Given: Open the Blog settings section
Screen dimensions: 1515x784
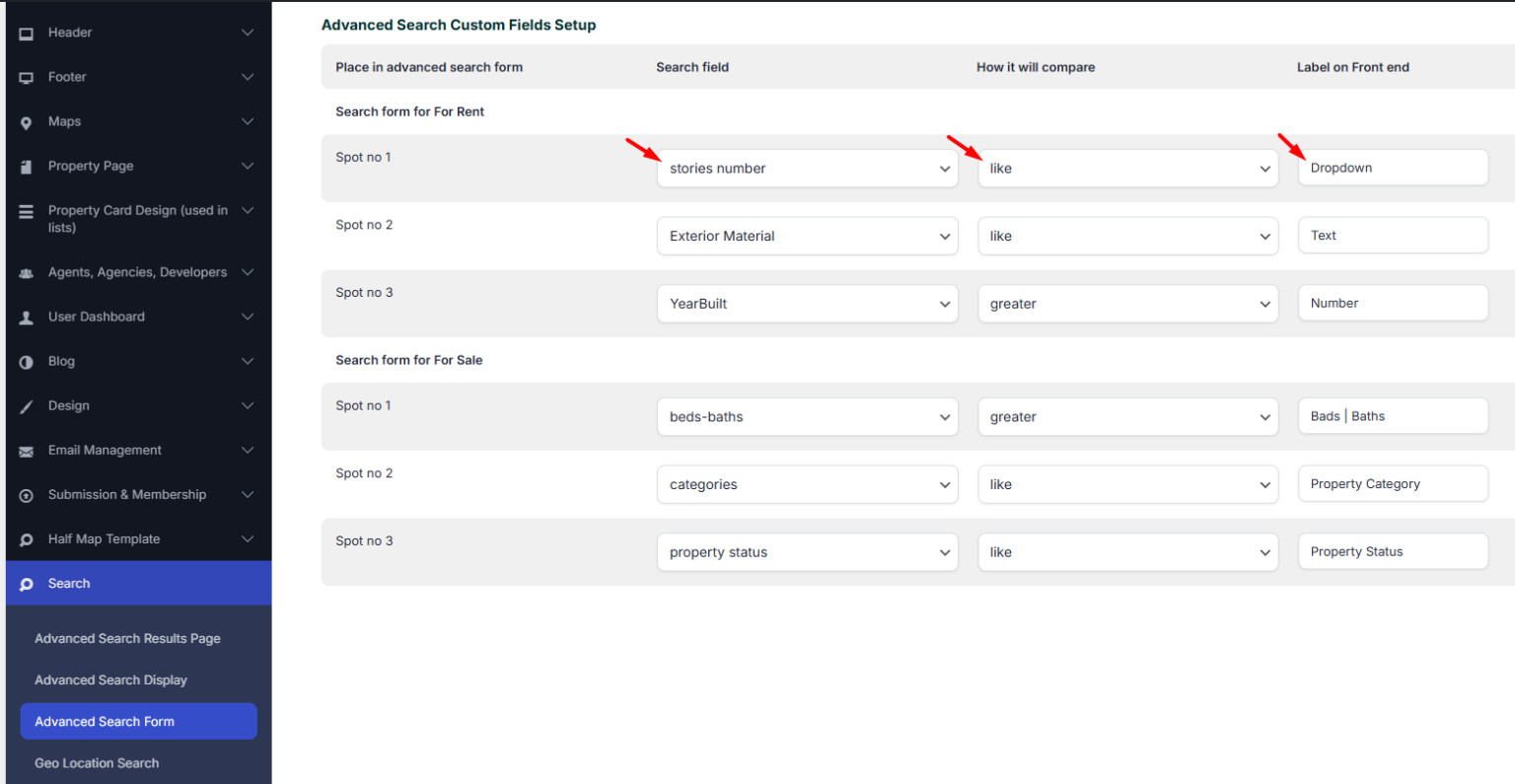Looking at the screenshot, I should (138, 361).
